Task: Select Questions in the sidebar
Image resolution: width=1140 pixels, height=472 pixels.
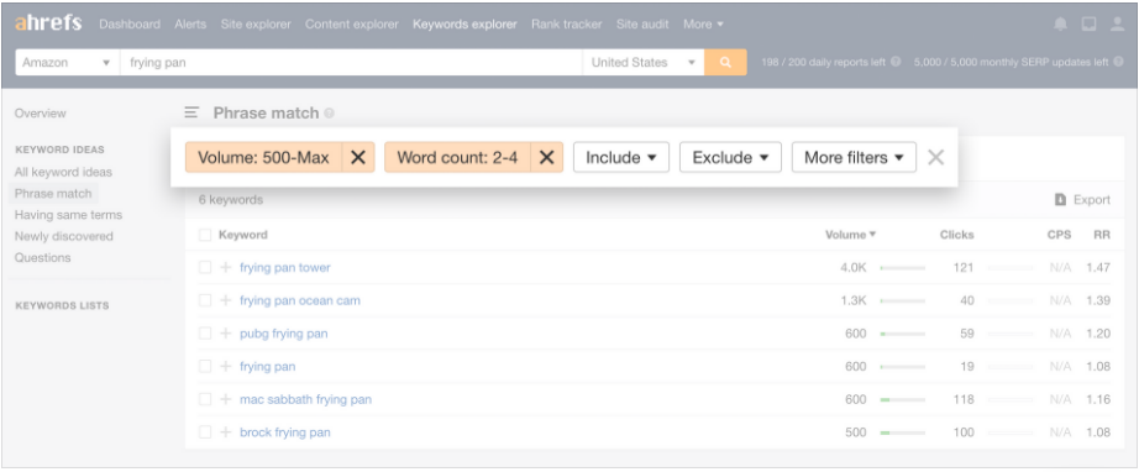Action: pos(43,257)
